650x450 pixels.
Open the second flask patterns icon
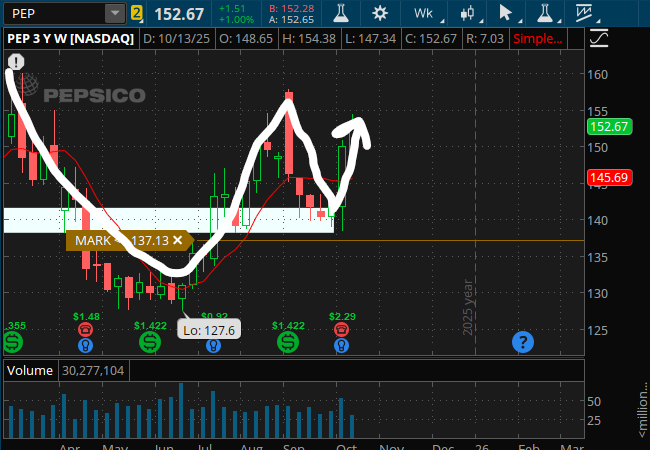545,13
